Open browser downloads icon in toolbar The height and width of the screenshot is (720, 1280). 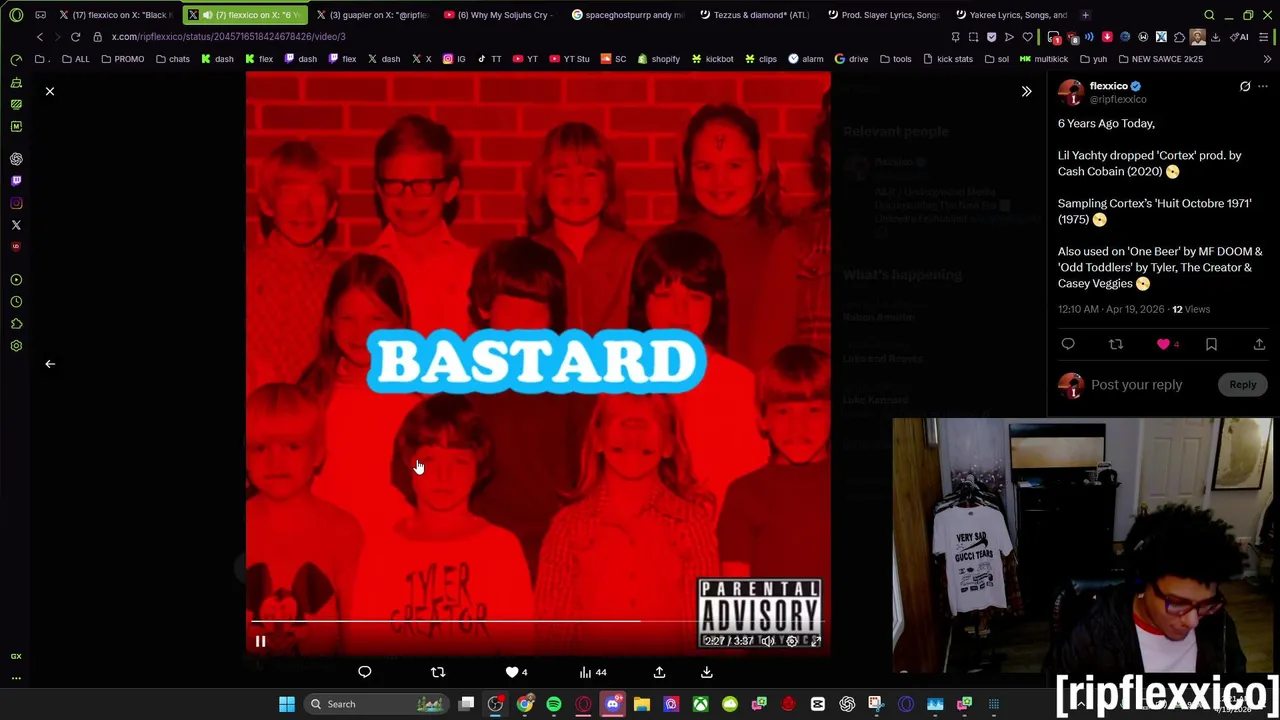tap(1216, 37)
